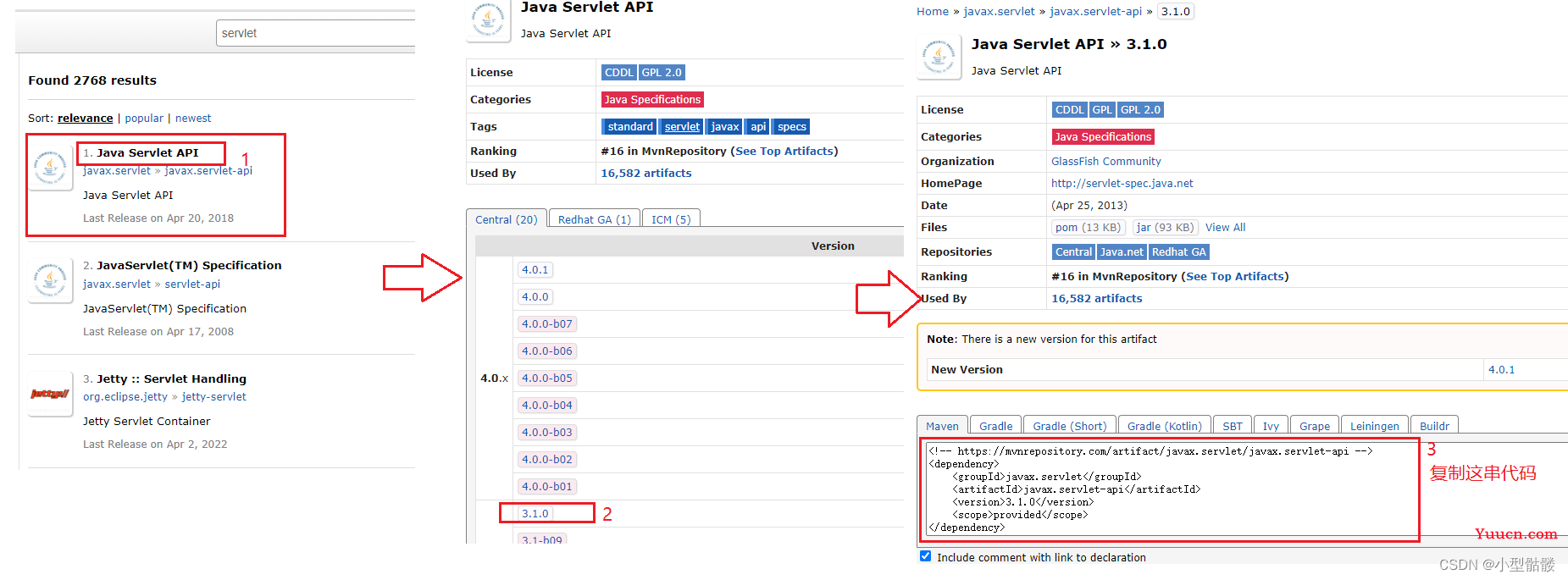Screen dimensions: 1568x580
Task: Open javax.servlet breadcrumb link
Action: tap(1000, 12)
